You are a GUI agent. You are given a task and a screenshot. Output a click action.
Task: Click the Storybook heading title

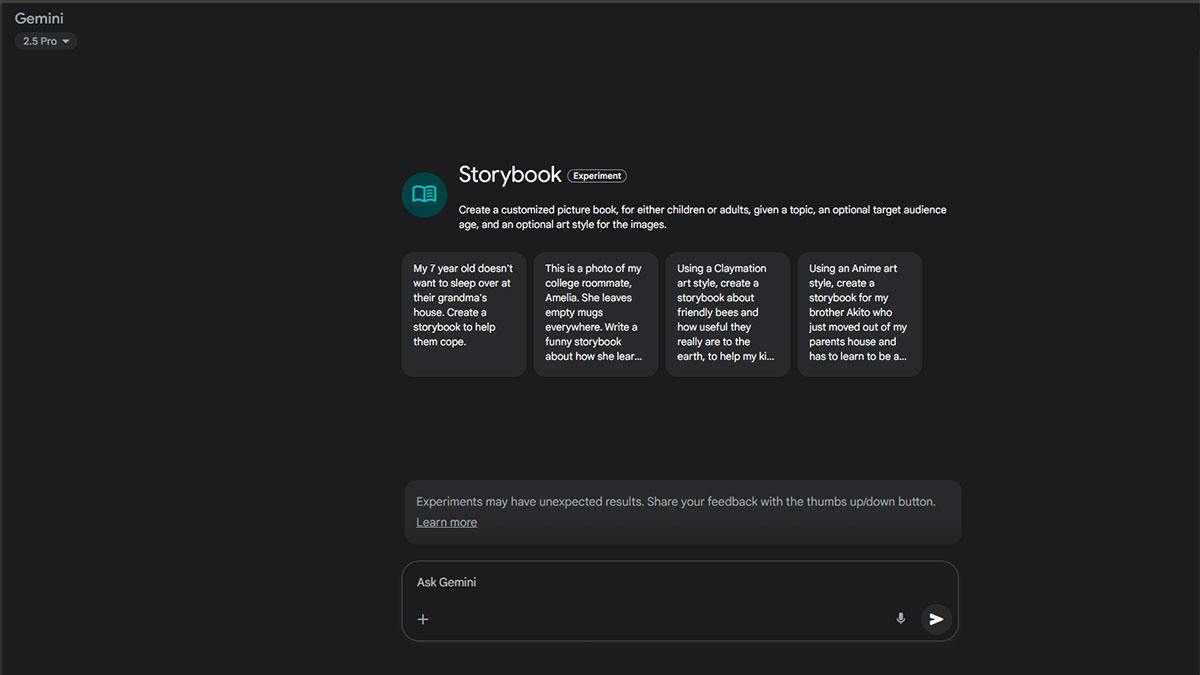(x=510, y=175)
